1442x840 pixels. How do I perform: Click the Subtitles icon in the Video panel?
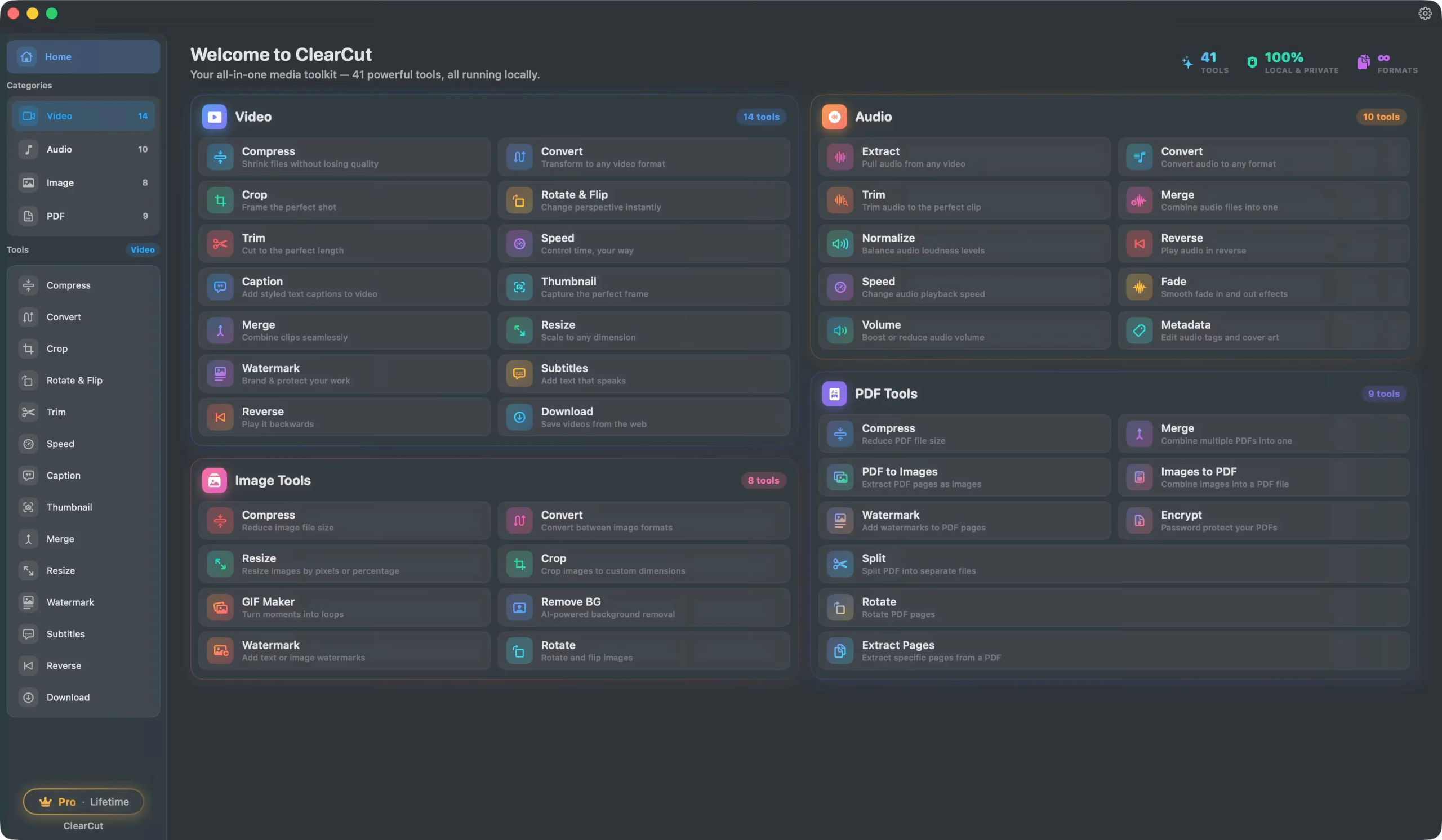(519, 374)
